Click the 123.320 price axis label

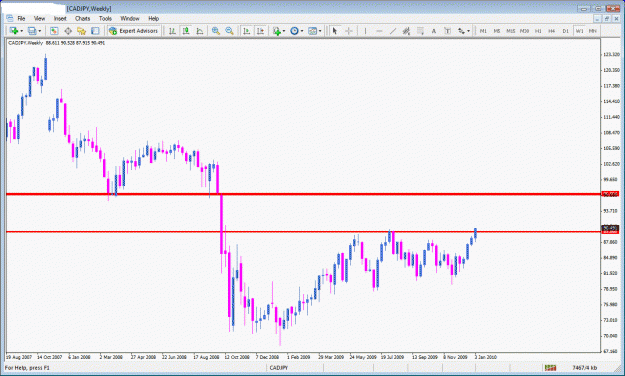(611, 54)
